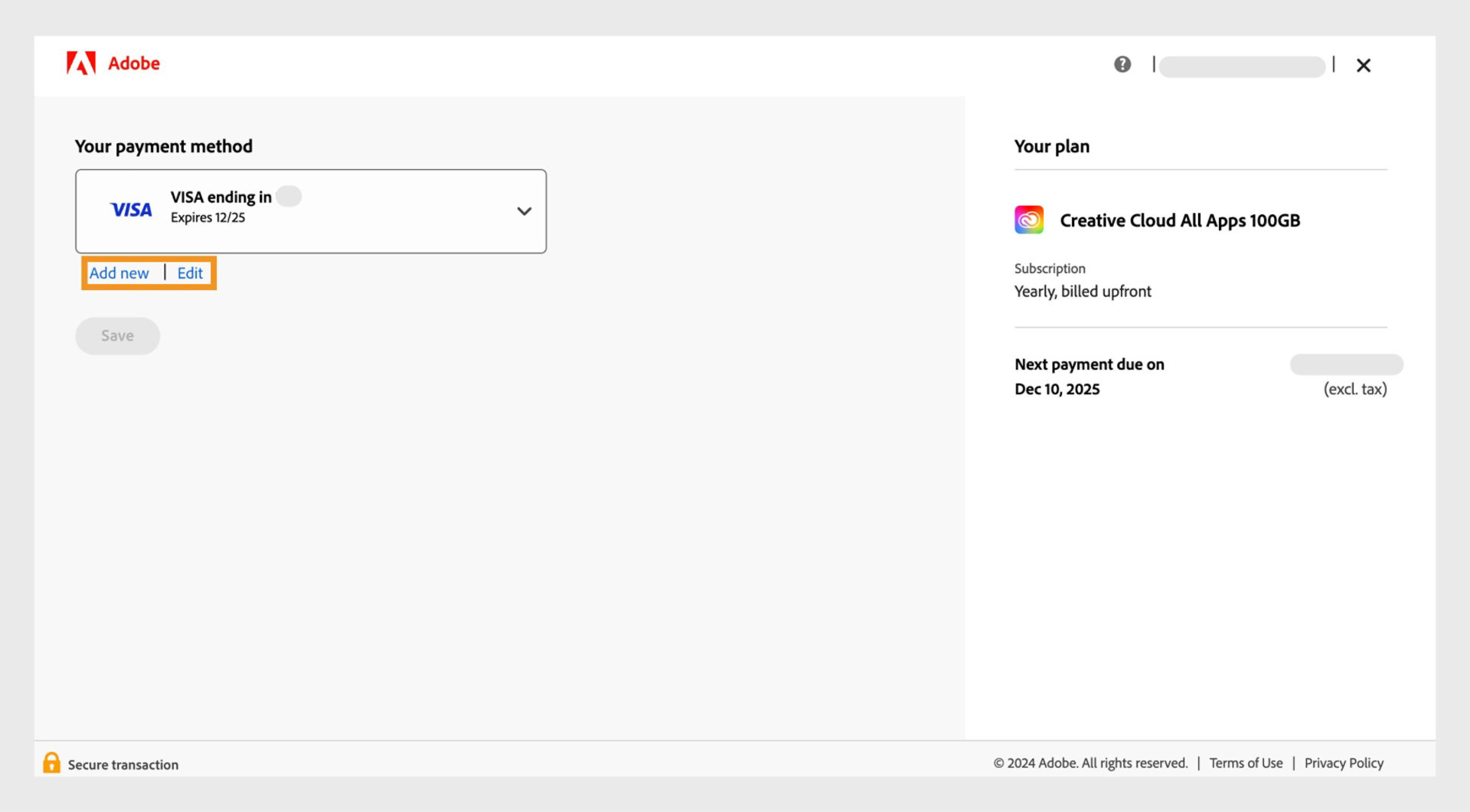1470x812 pixels.
Task: Click the 'Subscription' label
Action: click(x=1050, y=269)
